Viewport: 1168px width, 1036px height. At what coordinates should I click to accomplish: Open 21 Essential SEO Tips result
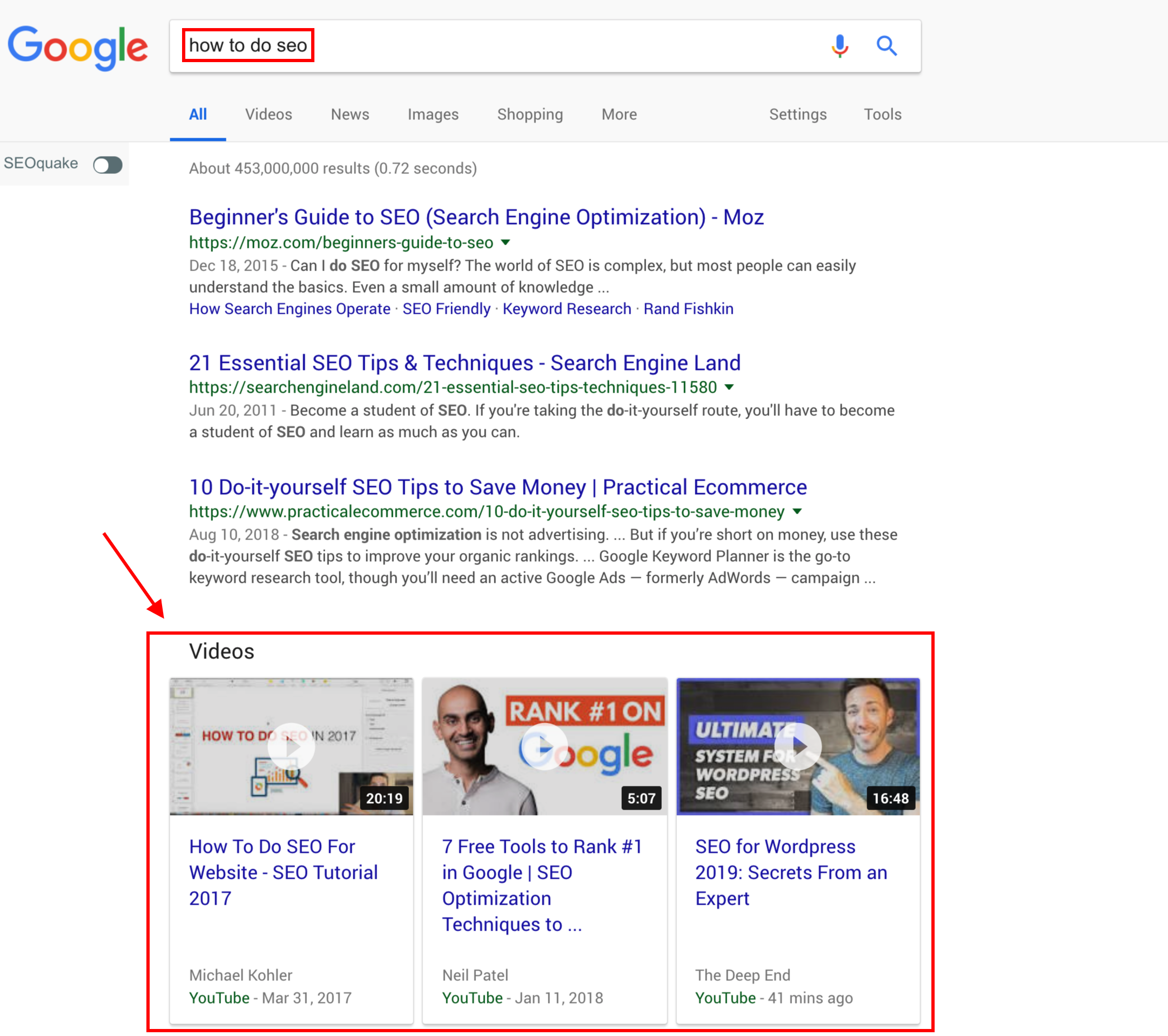pyautogui.click(x=465, y=363)
